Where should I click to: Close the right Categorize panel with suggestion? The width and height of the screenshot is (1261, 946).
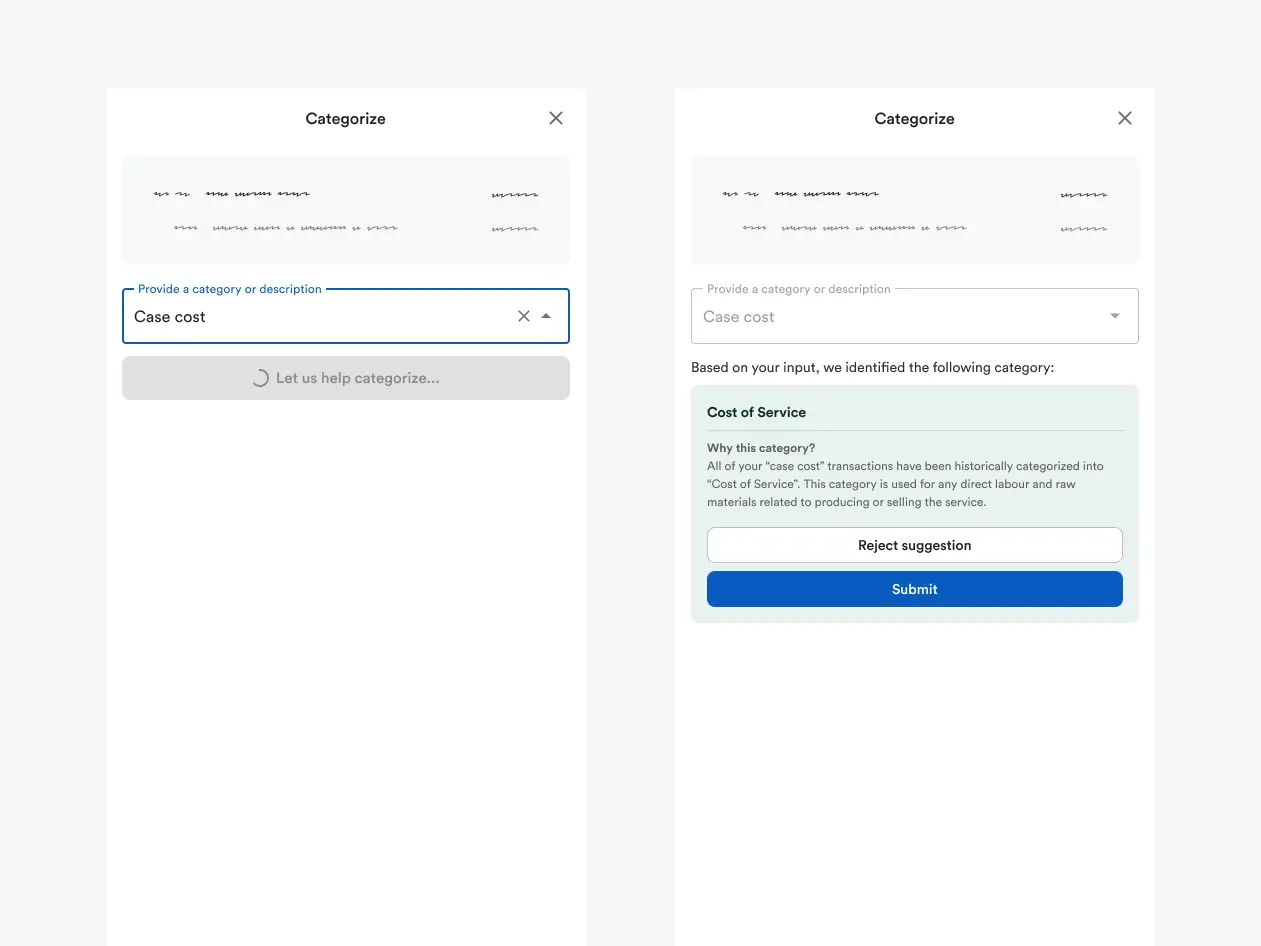[1125, 118]
